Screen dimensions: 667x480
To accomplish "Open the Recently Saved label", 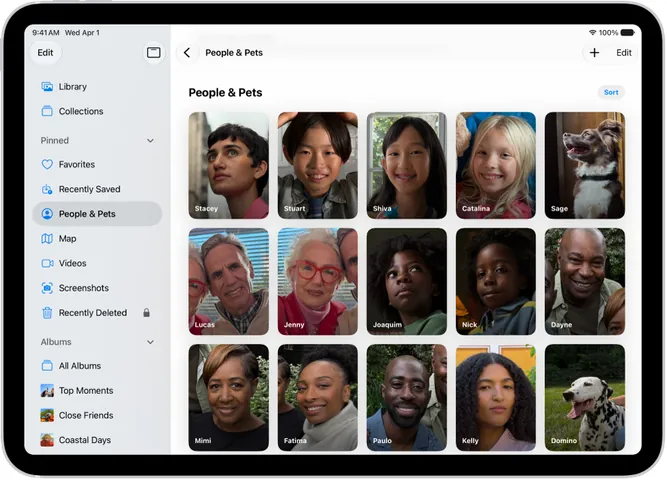I will coord(89,189).
